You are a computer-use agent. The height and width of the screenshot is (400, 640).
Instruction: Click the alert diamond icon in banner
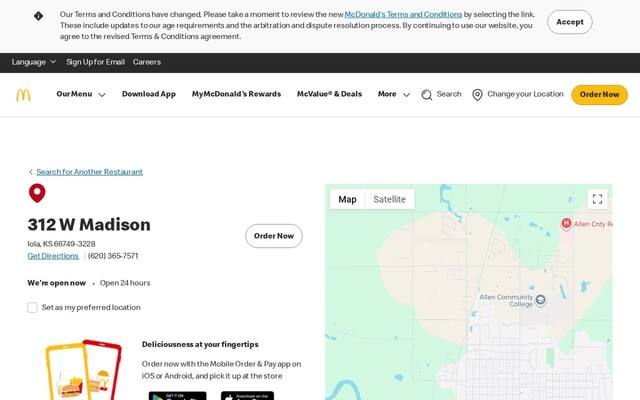[38, 16]
